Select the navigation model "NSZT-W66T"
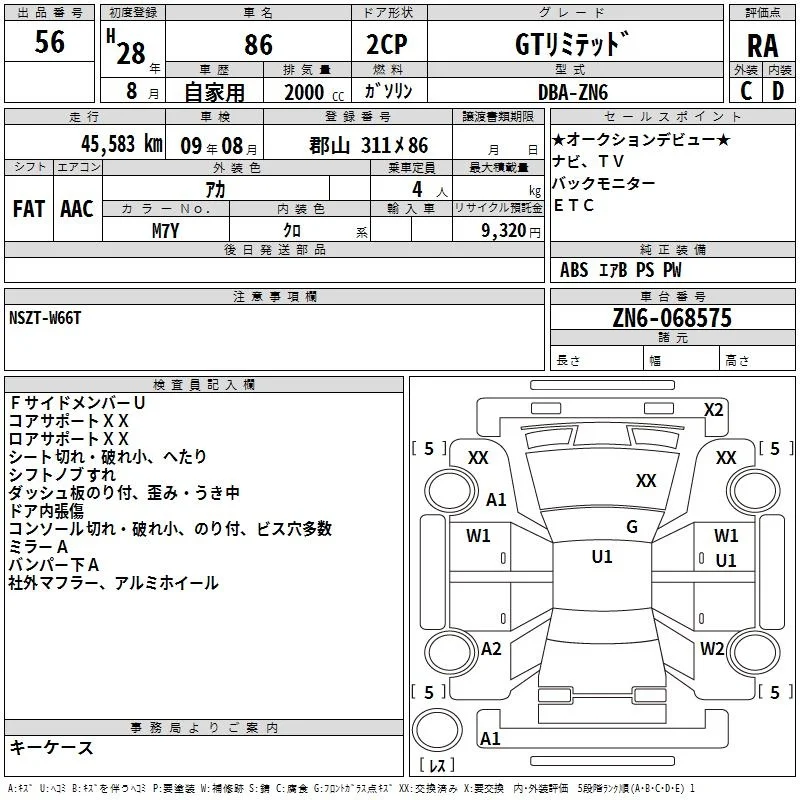This screenshot has width=800, height=800. click(45, 318)
